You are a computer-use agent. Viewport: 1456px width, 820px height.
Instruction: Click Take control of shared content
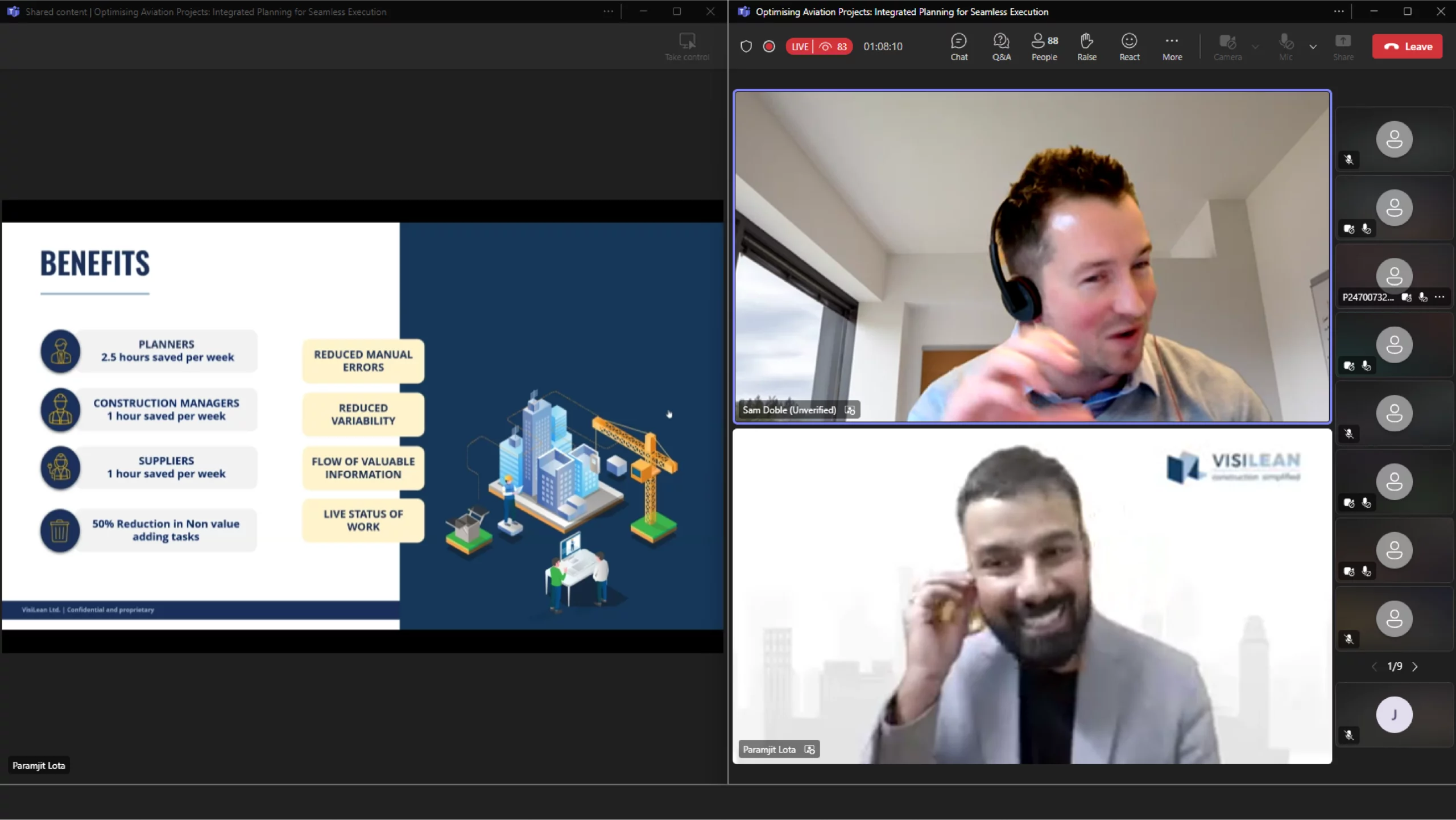[687, 47]
